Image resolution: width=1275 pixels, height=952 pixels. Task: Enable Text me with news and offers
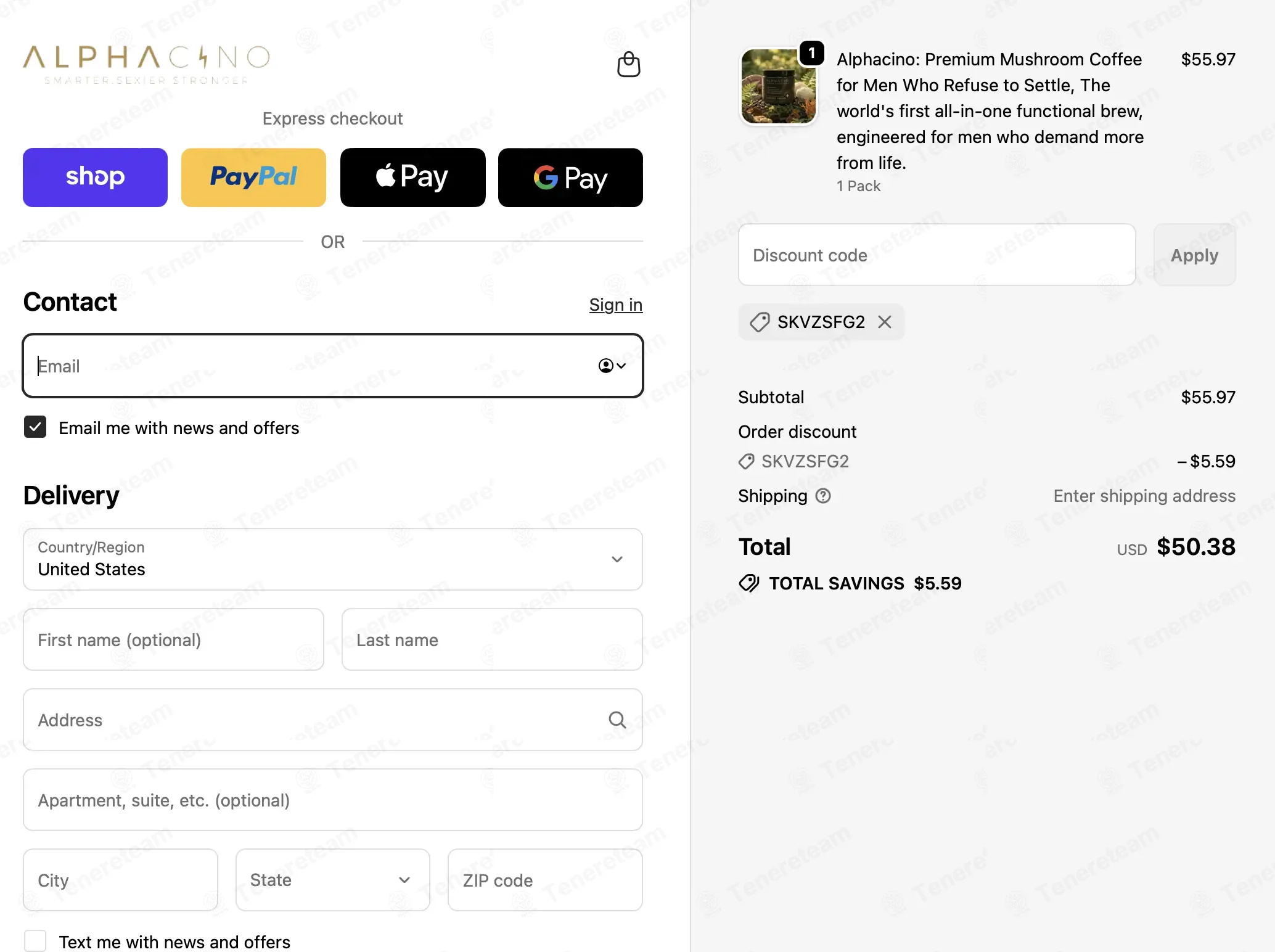tap(35, 942)
